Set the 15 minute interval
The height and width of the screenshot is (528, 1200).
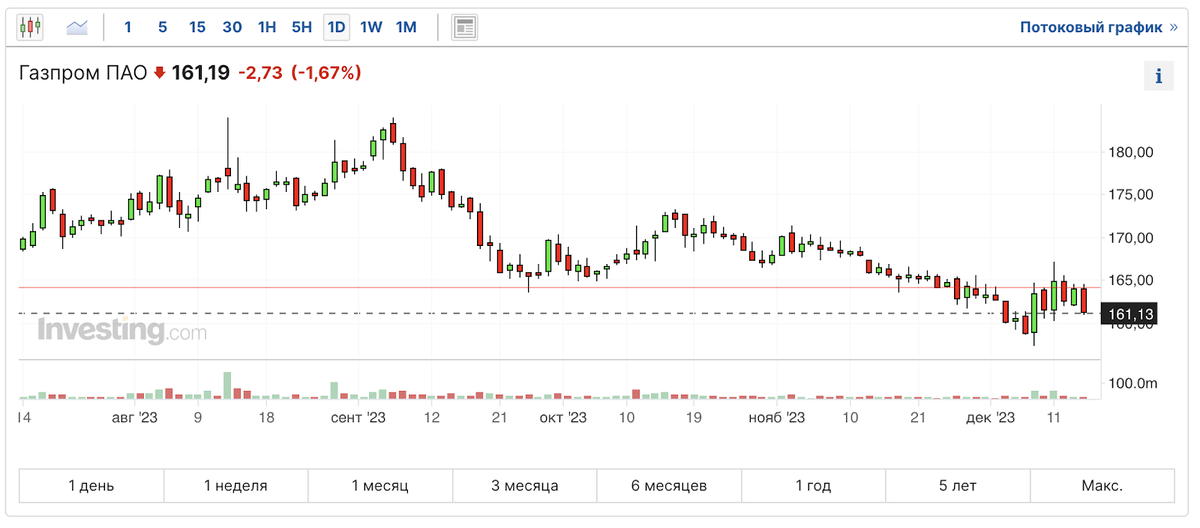197,27
